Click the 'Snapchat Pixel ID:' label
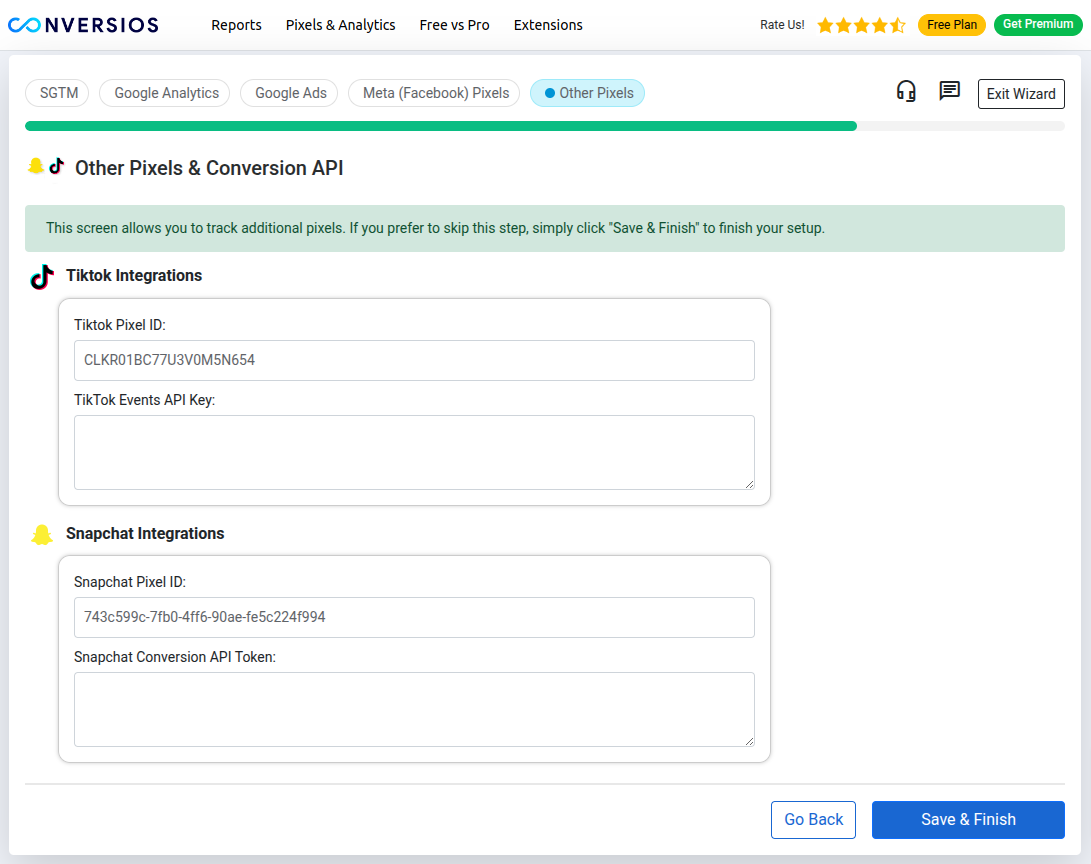This screenshot has width=1091, height=864. coord(130,582)
